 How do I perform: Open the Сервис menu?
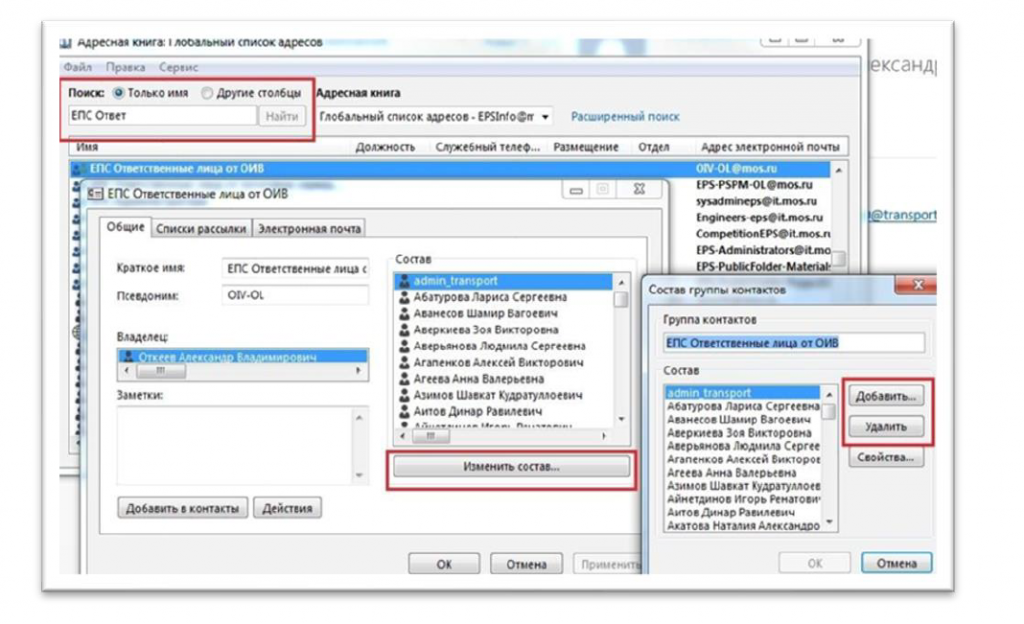tap(179, 67)
